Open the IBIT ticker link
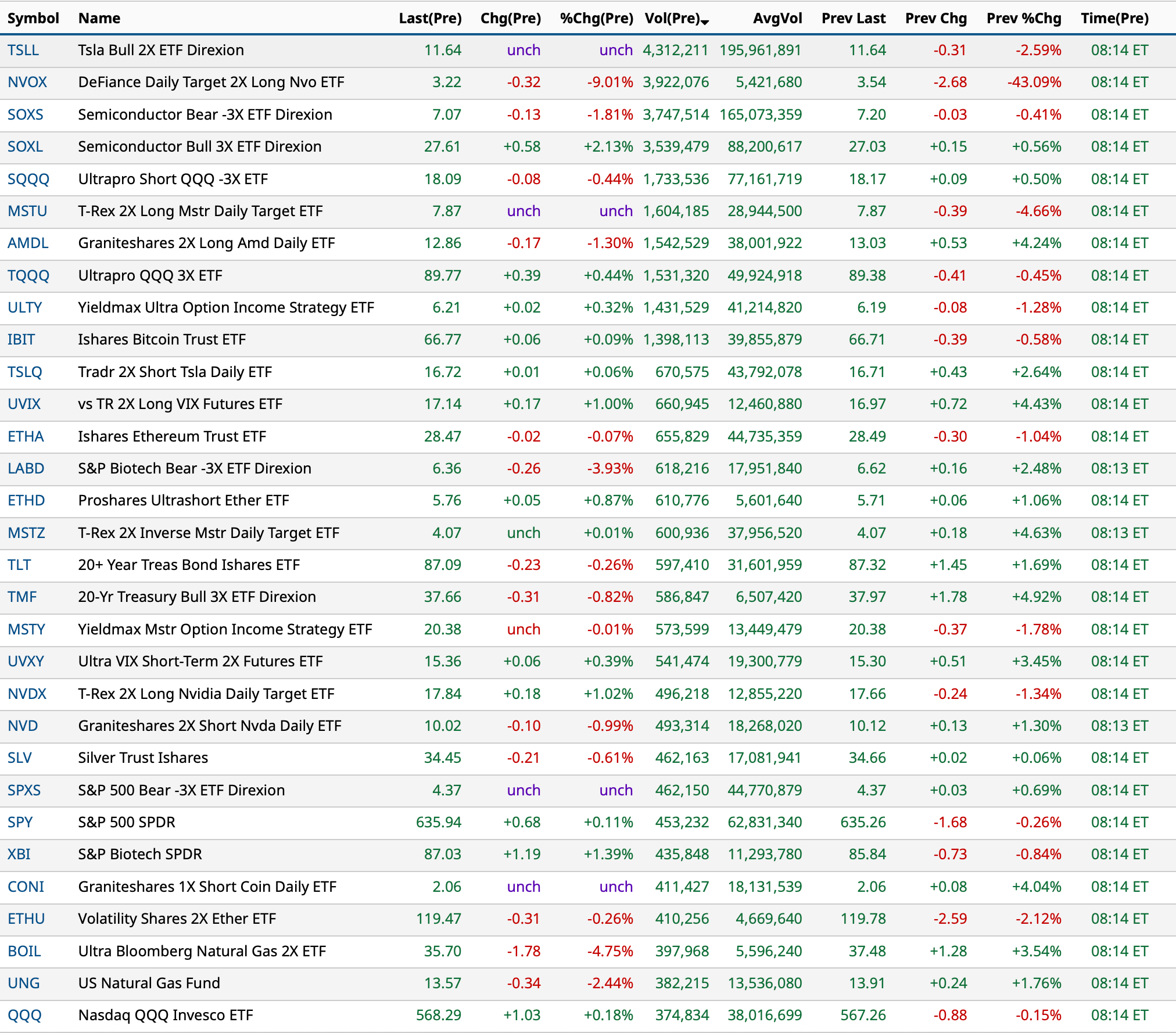Viewport: 1176px width, 1033px height. (21, 340)
